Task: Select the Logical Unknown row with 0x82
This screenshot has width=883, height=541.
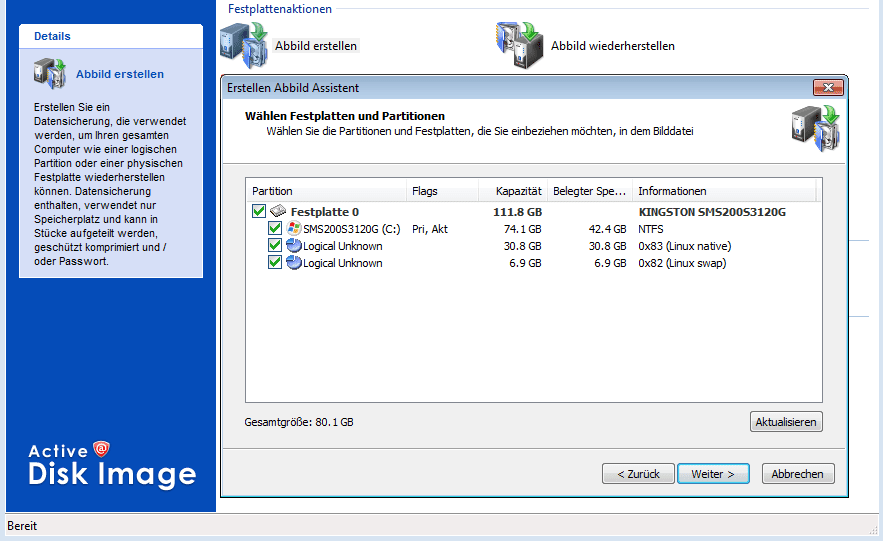Action: click(342, 263)
